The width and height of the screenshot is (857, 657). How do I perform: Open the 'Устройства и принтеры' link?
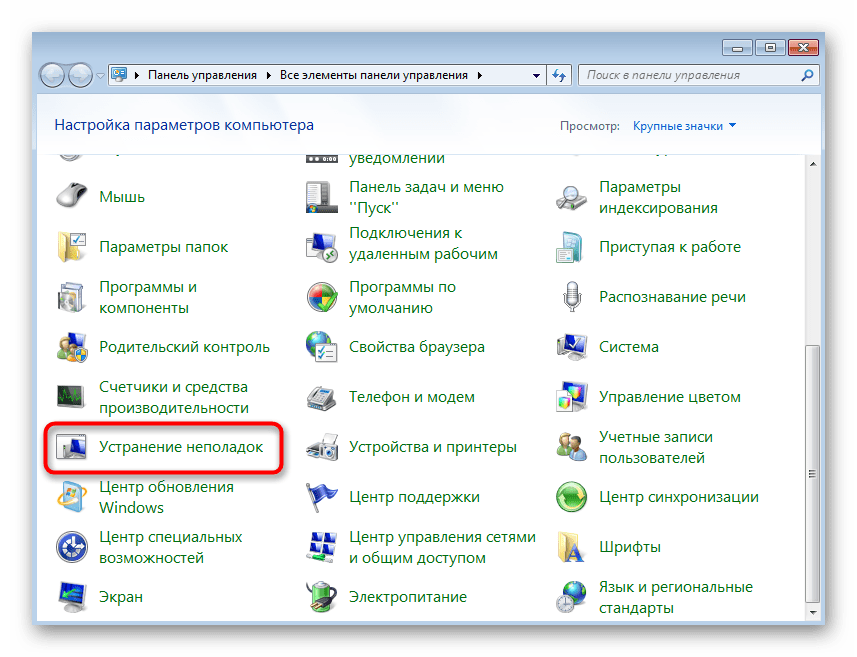[x=432, y=447]
